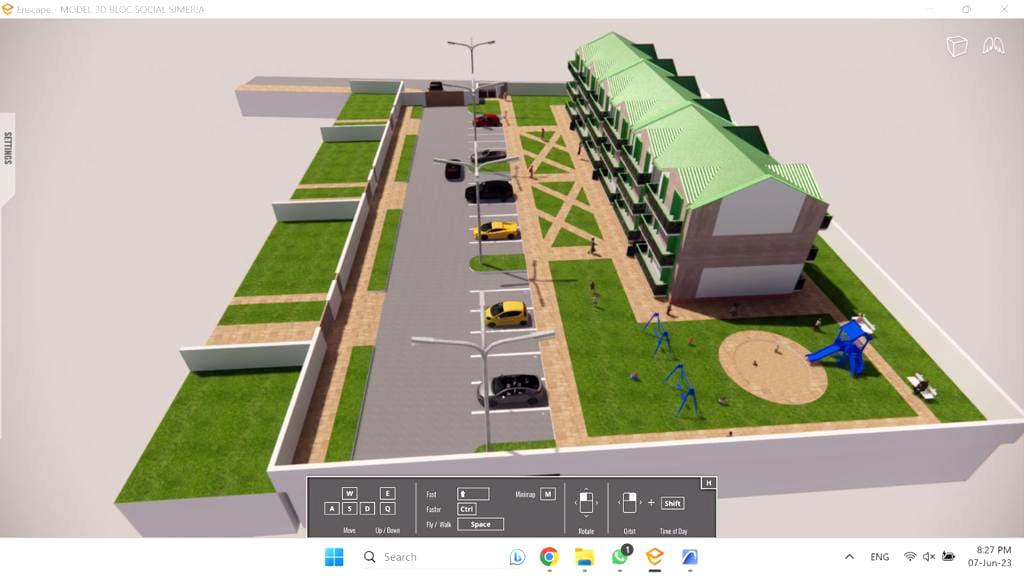This screenshot has width=1024, height=576.
Task: Unmute the volume icon in system tray
Action: 929,557
